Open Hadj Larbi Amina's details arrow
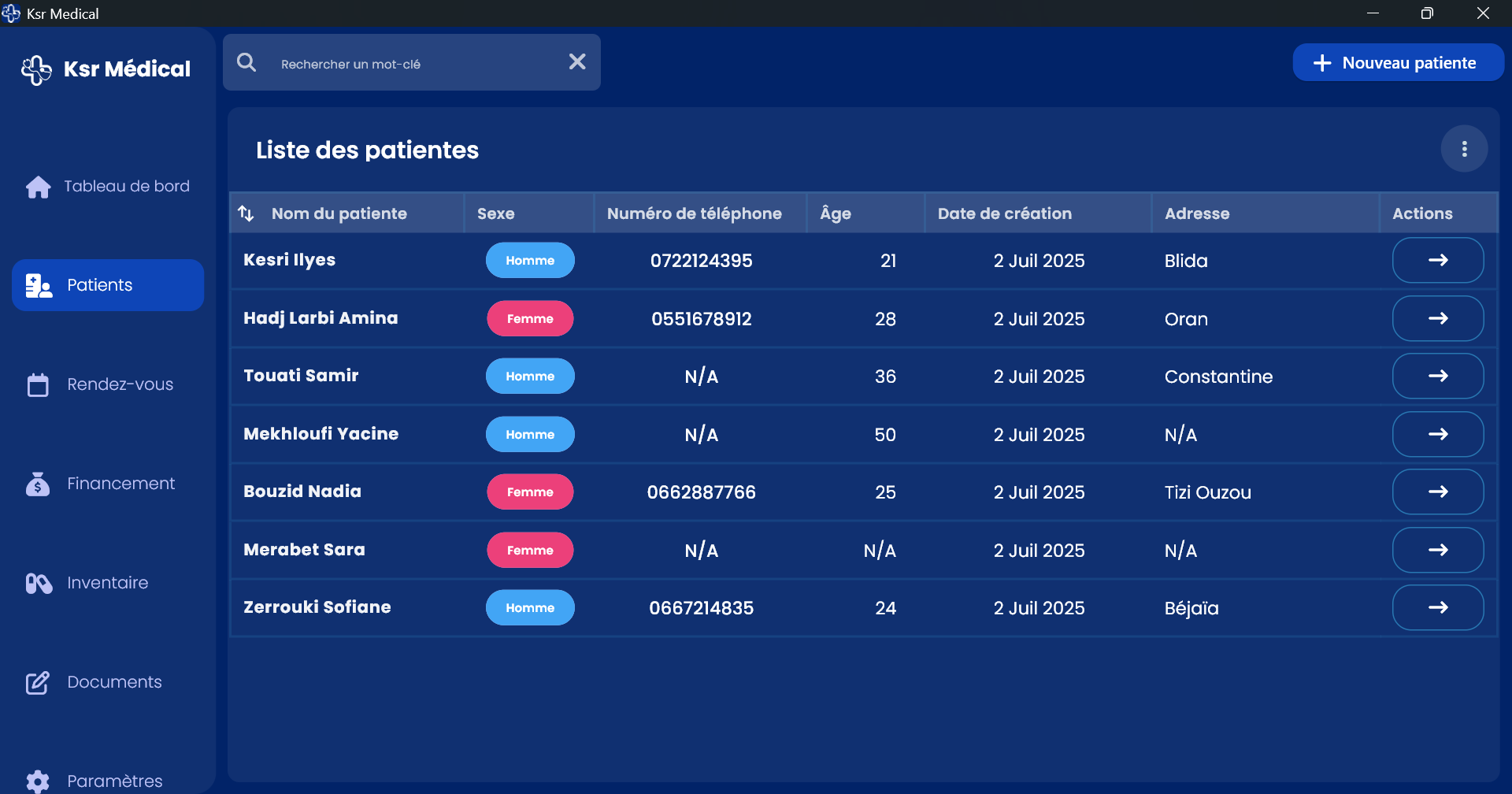This screenshot has width=1512, height=794. coord(1437,318)
